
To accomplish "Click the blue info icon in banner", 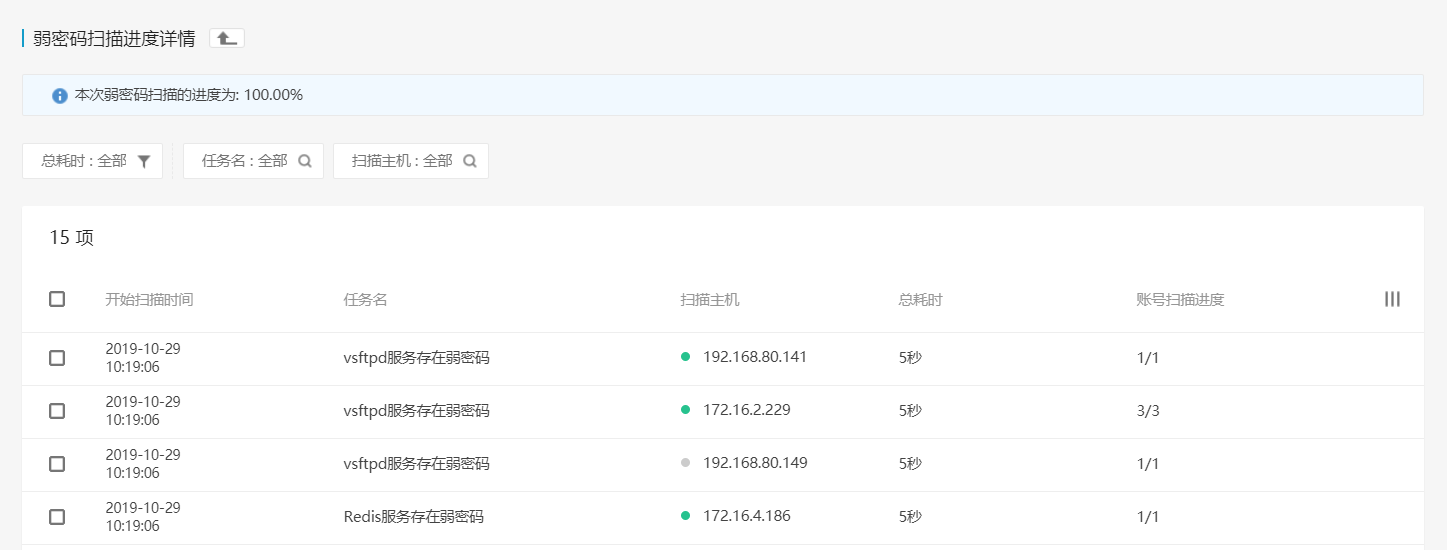I will click(60, 96).
